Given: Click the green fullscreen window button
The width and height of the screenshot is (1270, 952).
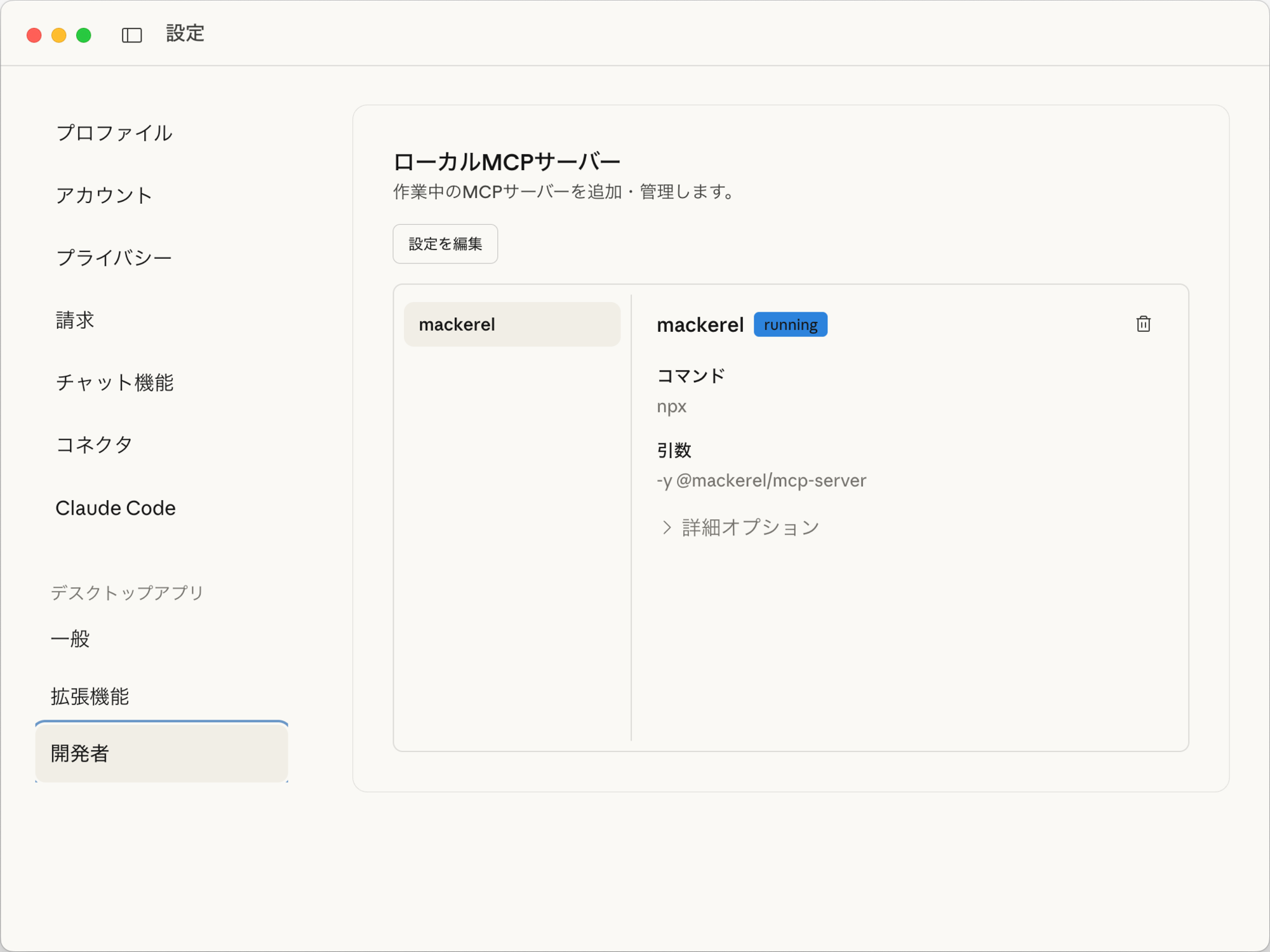Looking at the screenshot, I should click(x=84, y=35).
